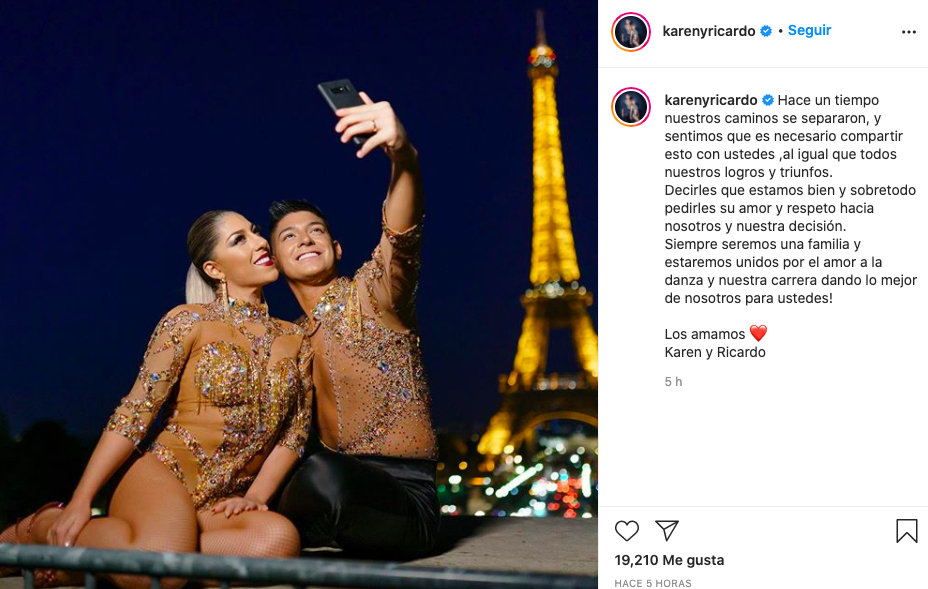Image resolution: width=928 pixels, height=589 pixels.
Task: View the 19,210 Me gusta likes list
Action: [669, 560]
